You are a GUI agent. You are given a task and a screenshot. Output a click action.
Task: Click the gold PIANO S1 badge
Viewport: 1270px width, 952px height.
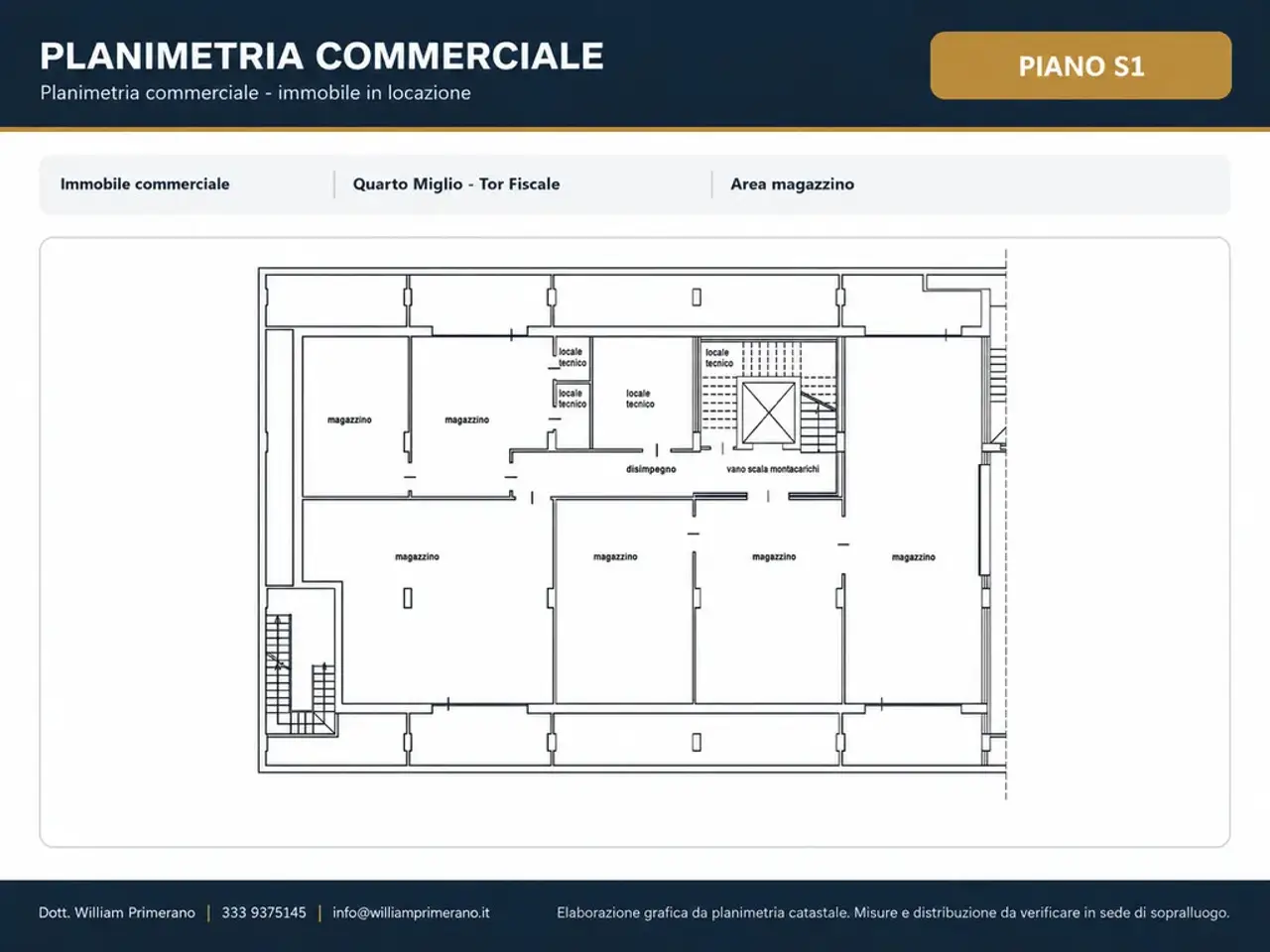tap(1080, 65)
